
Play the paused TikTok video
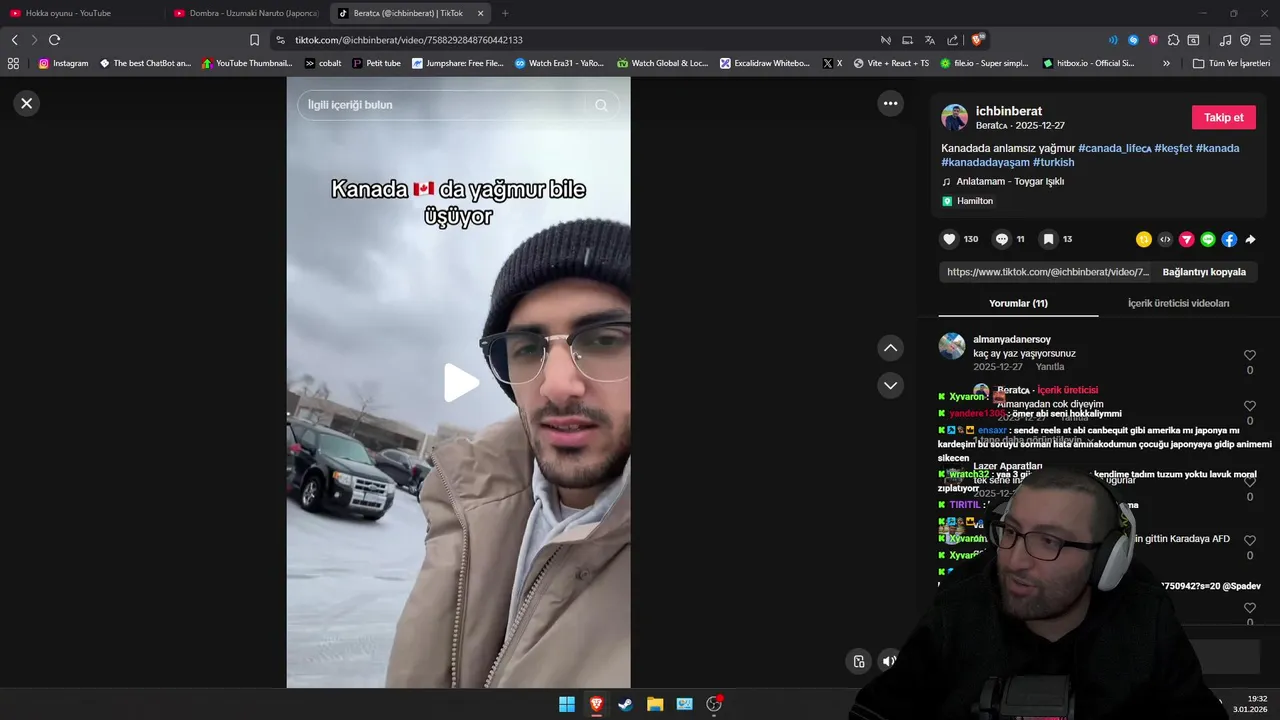click(x=460, y=383)
